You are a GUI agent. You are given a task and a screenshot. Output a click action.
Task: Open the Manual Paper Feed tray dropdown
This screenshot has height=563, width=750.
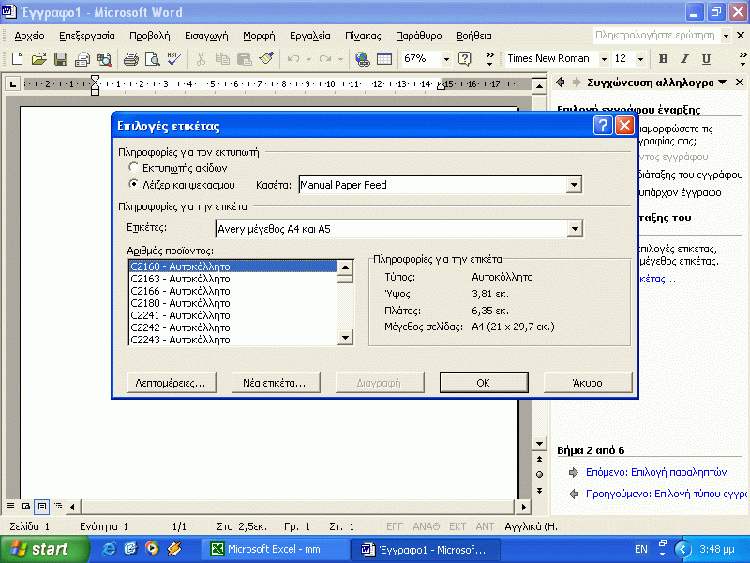[574, 185]
